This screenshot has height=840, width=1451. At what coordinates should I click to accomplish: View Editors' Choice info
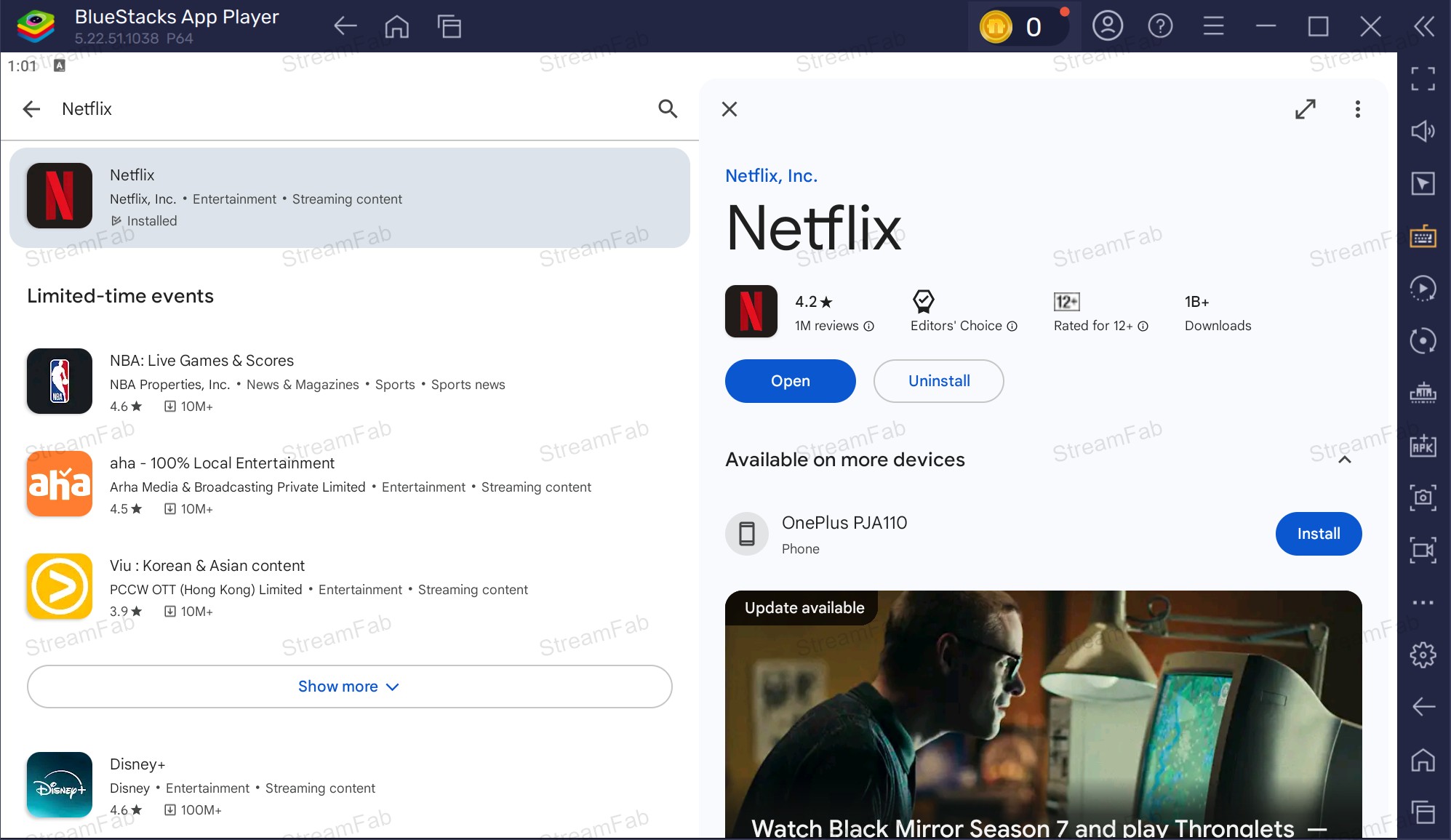click(x=964, y=326)
